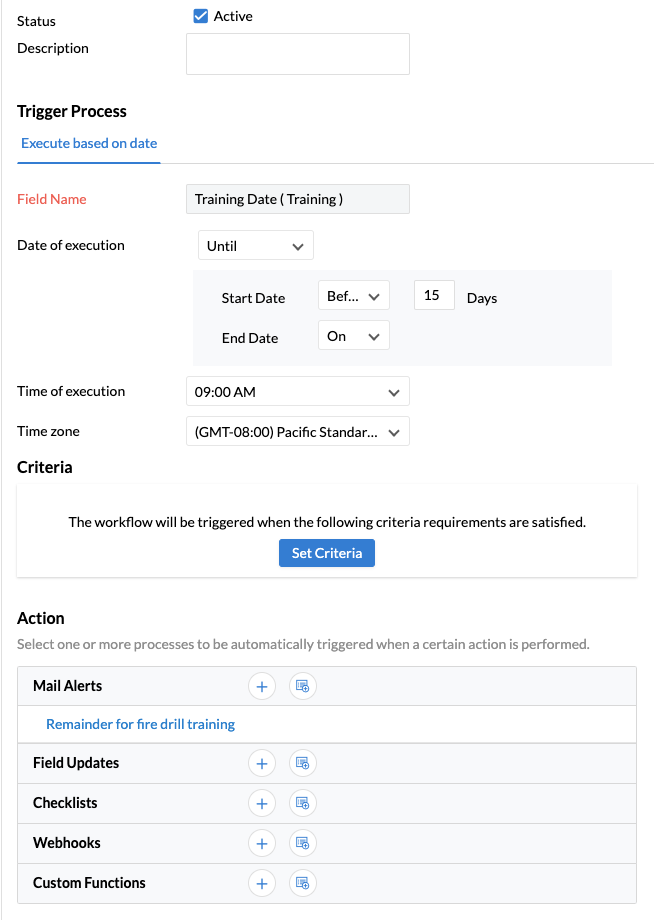
Task: Open the End Date On dropdown
Action: pos(354,336)
